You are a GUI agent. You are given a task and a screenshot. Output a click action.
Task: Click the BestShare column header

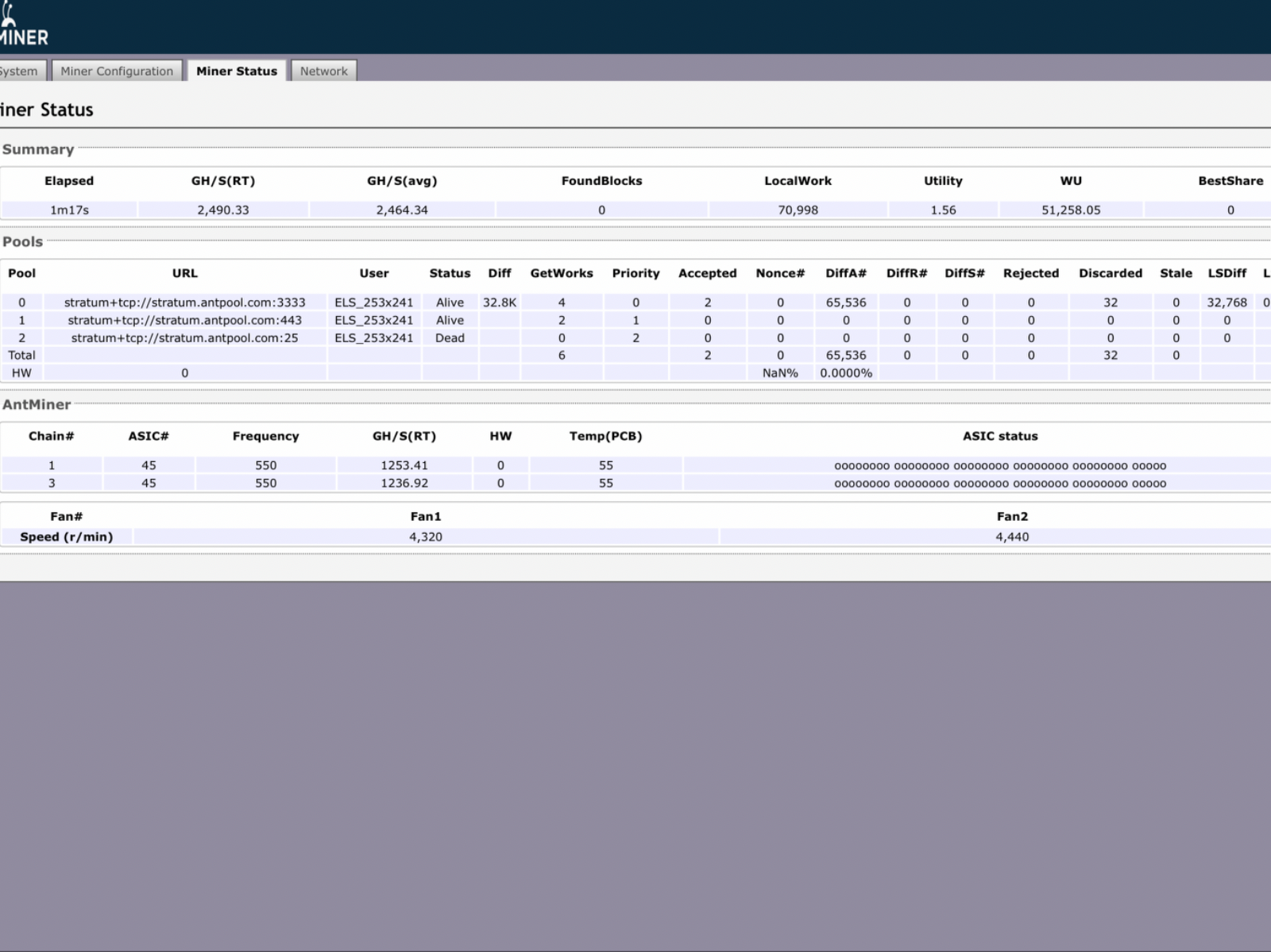tap(1230, 181)
